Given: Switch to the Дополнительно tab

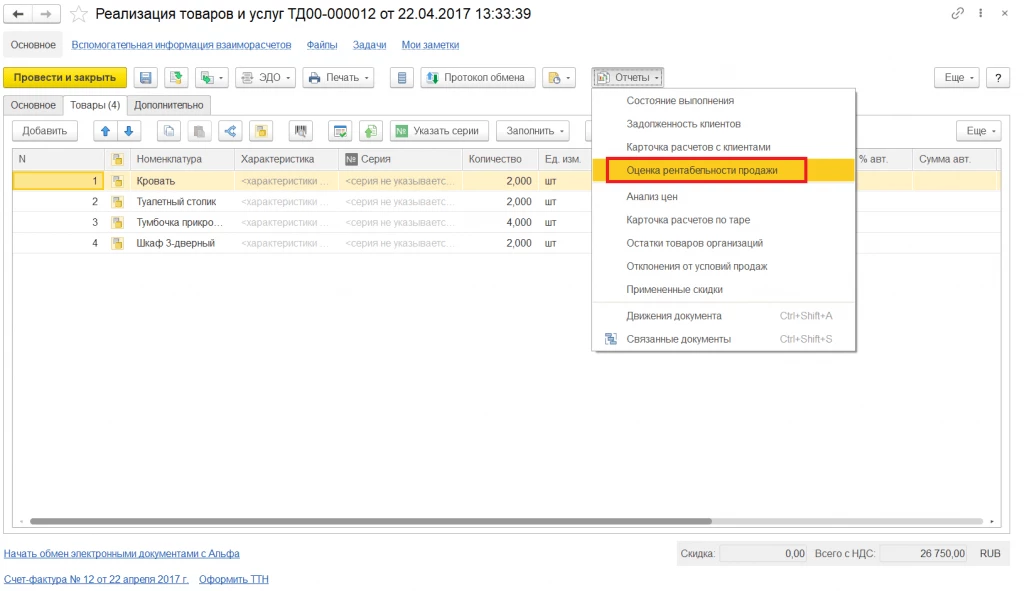Looking at the screenshot, I should coord(168,105).
